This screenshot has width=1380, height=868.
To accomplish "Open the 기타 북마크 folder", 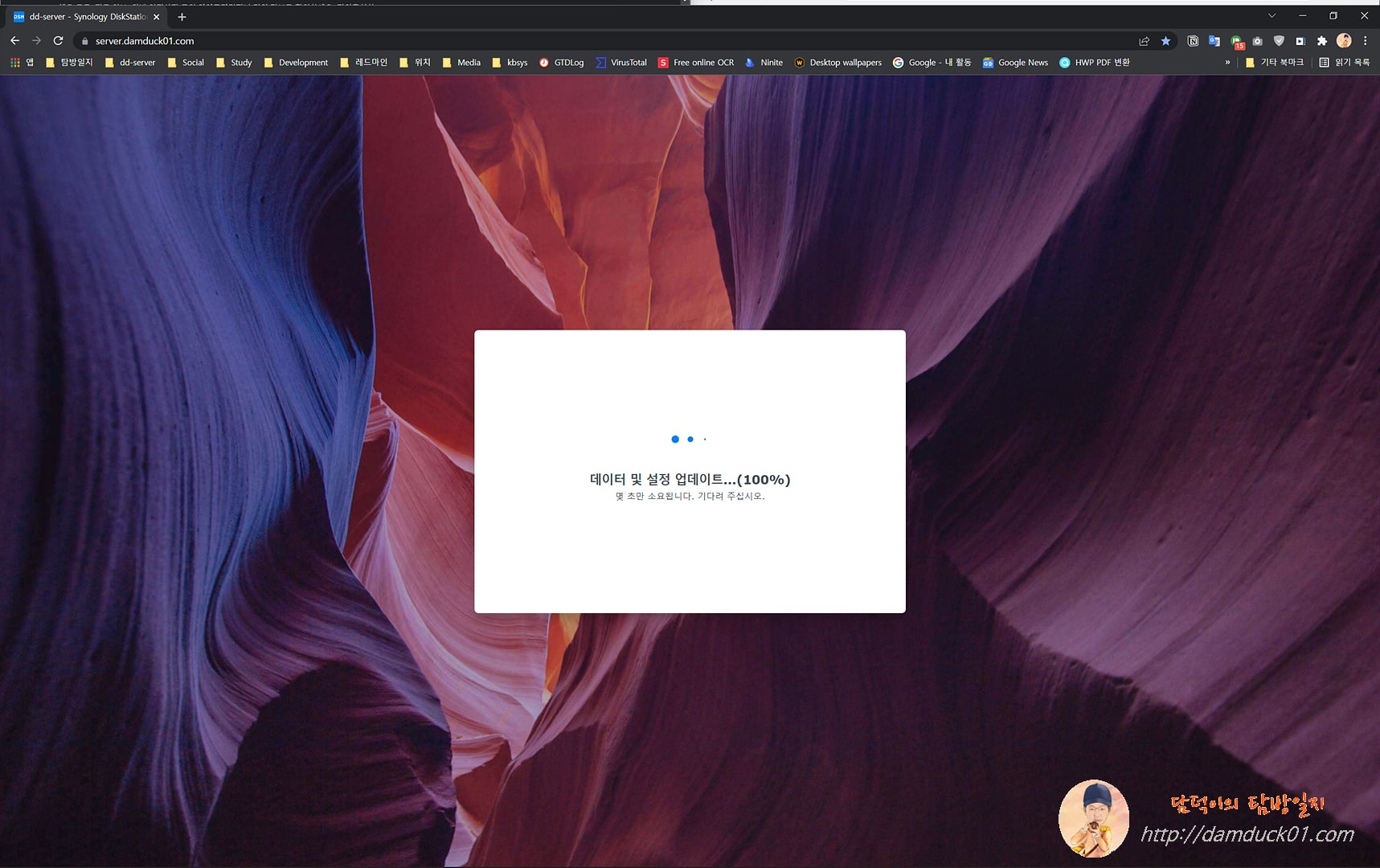I will [x=1274, y=62].
